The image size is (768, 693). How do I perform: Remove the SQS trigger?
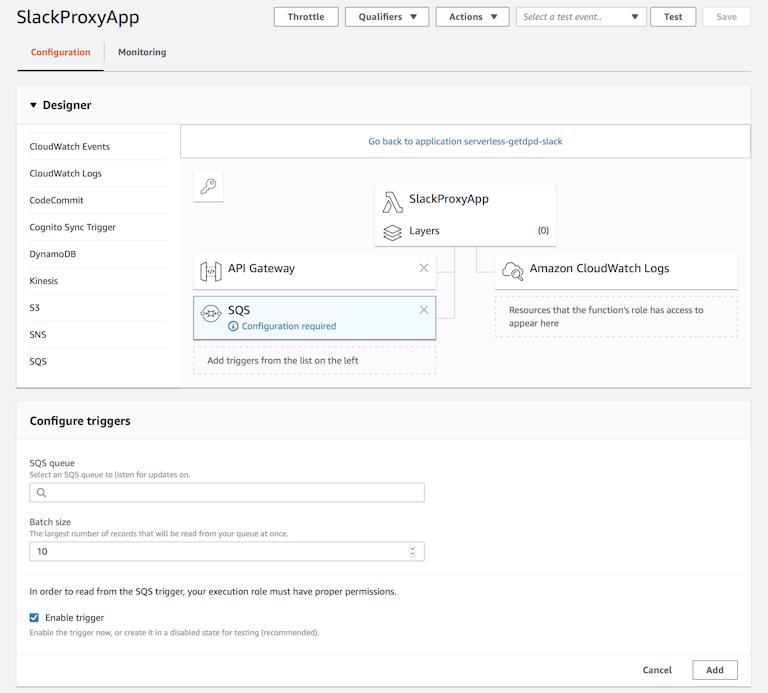424,310
